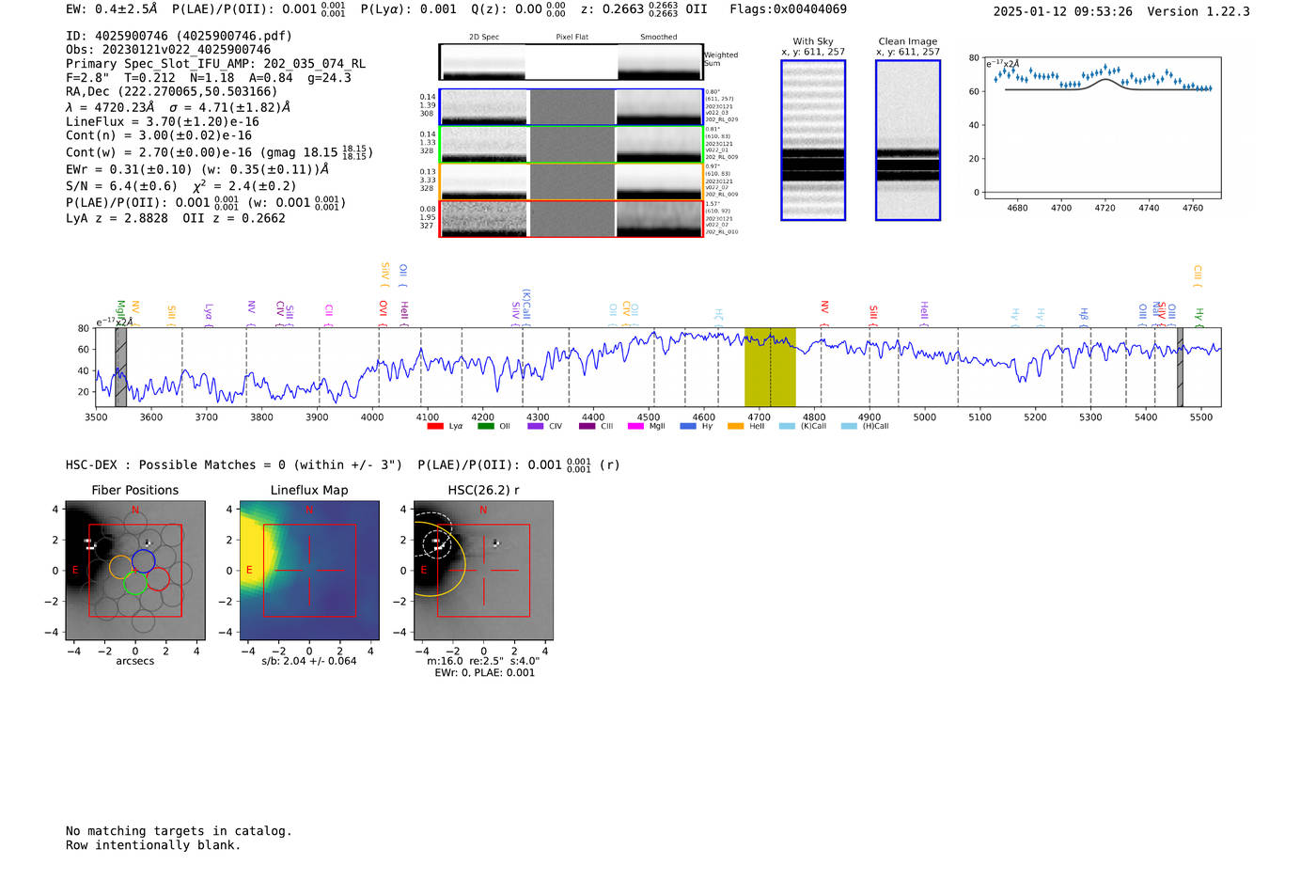Screen dimensions: 1316x896
Task: Open the Clean Image cutout
Action: click(907, 140)
